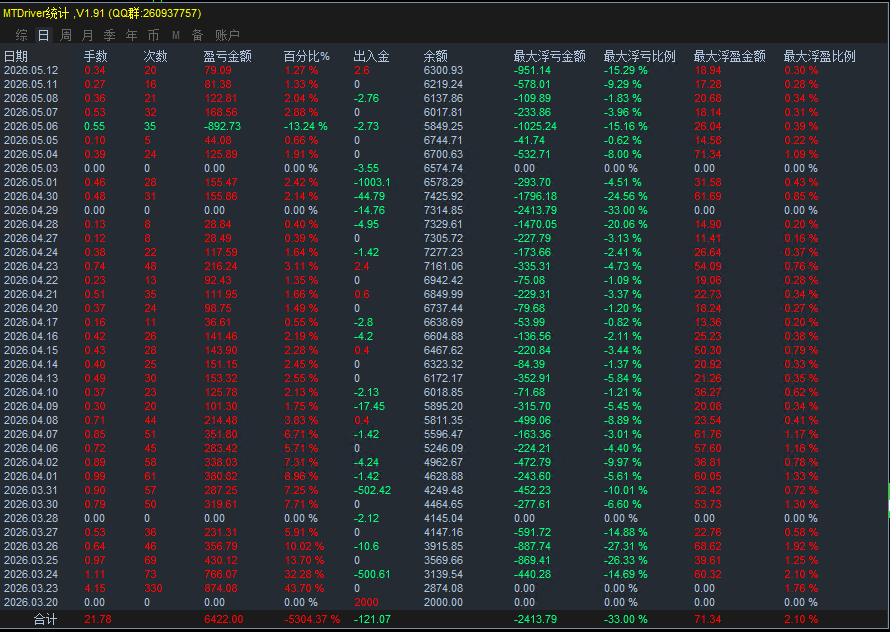
Task: Click total profit 6422.00
Action: [x=224, y=620]
